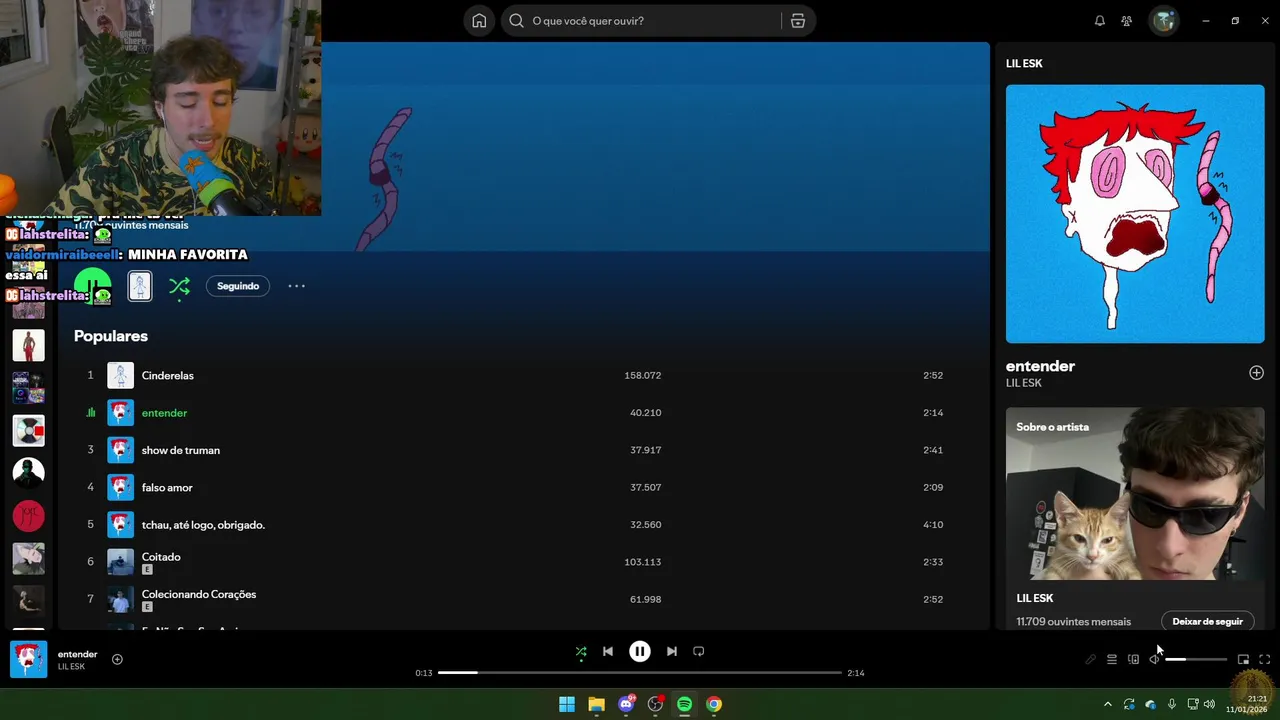Click 'Deixar de seguir' button

1207,621
